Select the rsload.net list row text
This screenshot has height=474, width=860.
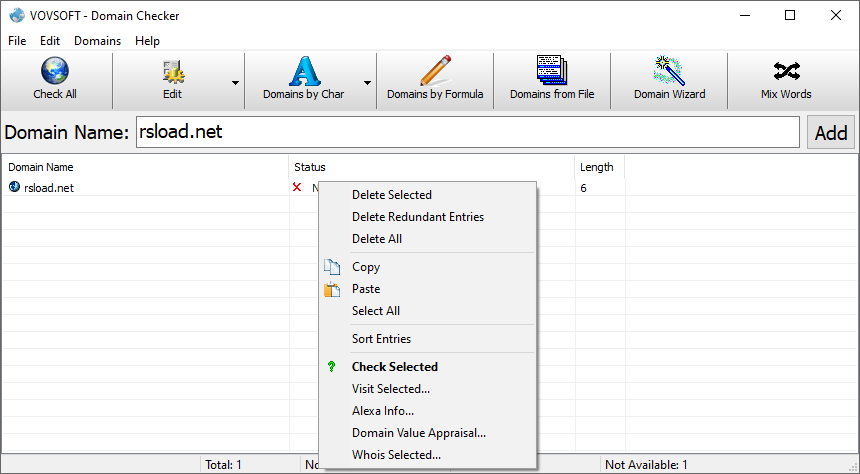click(49, 188)
